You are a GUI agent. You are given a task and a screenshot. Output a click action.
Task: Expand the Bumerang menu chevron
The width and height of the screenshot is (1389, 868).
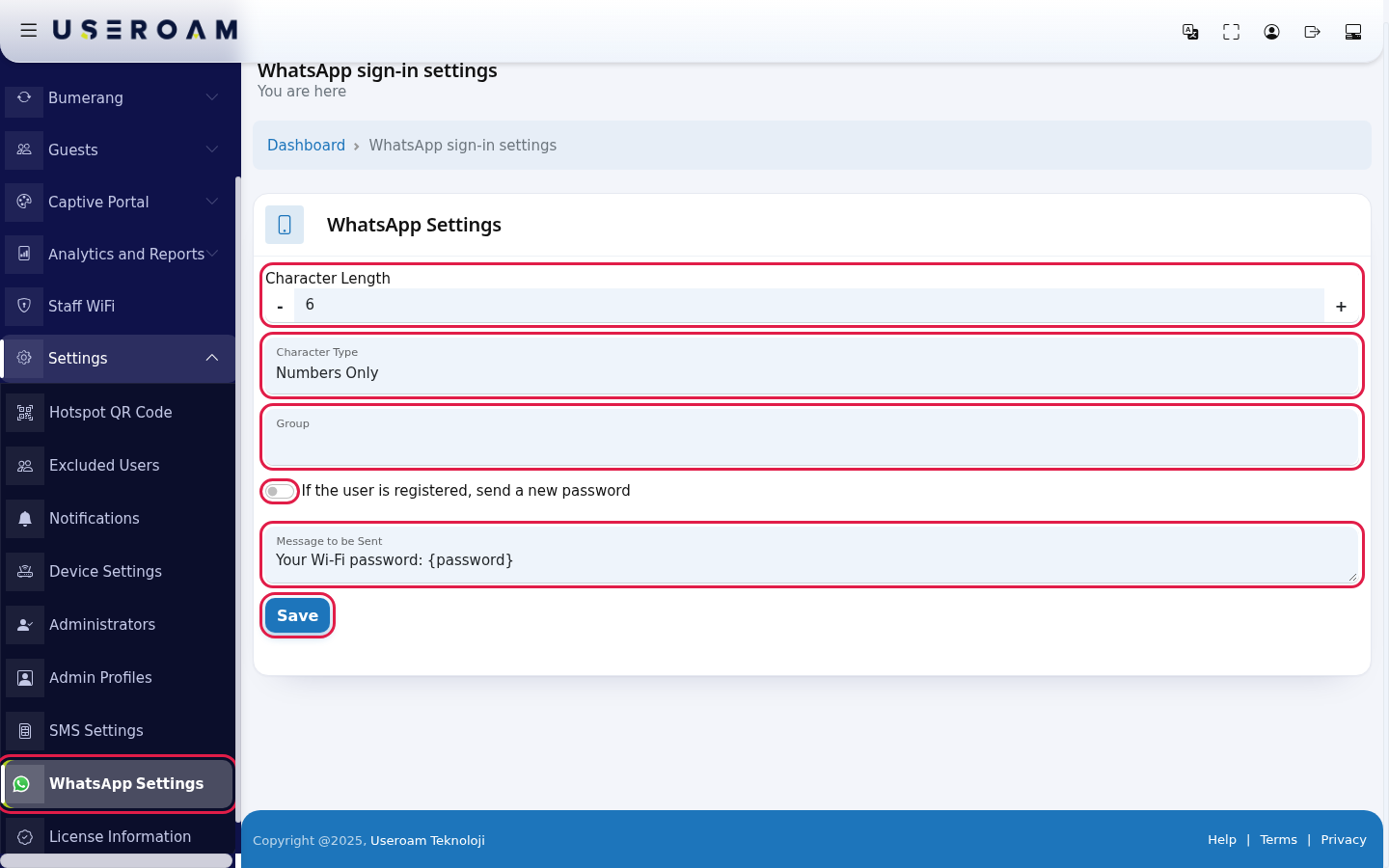point(212,97)
